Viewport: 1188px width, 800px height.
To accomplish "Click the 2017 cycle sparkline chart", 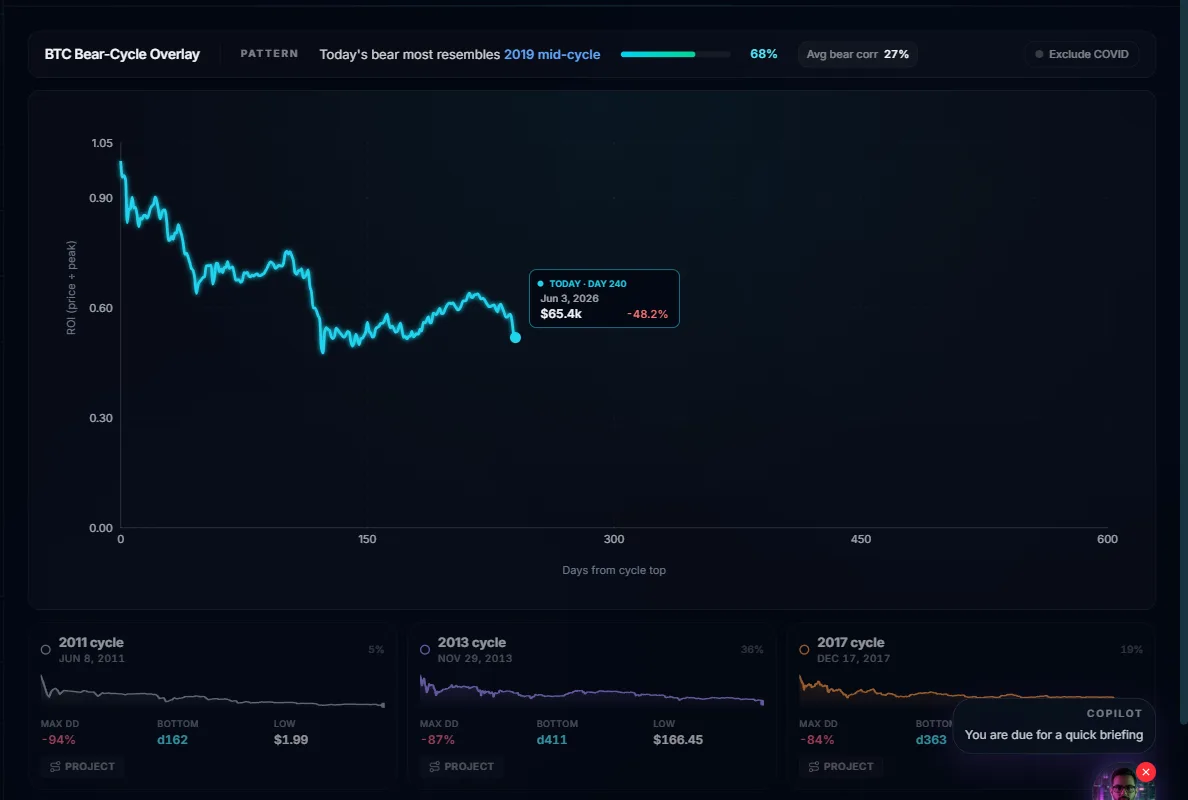I will [x=956, y=688].
